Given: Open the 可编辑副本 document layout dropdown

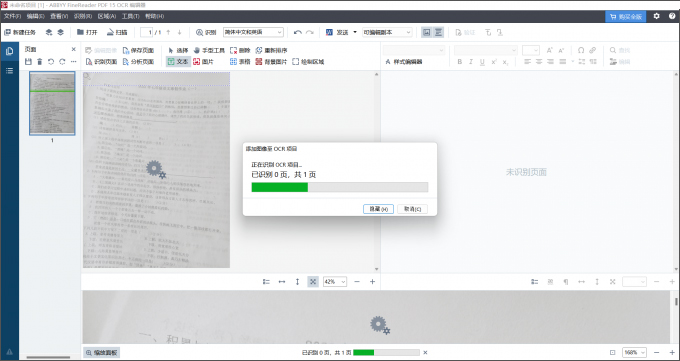Looking at the screenshot, I should 387,33.
